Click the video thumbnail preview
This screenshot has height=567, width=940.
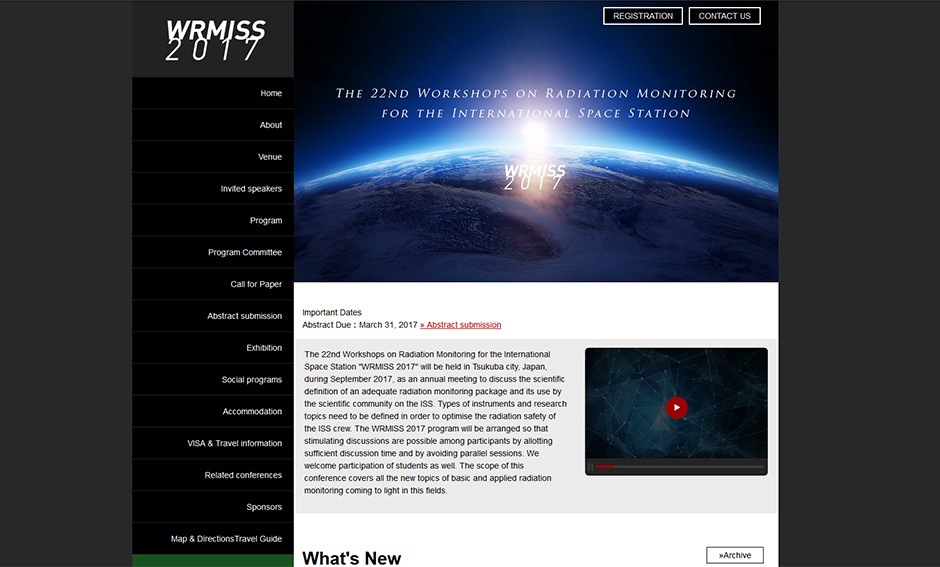676,403
